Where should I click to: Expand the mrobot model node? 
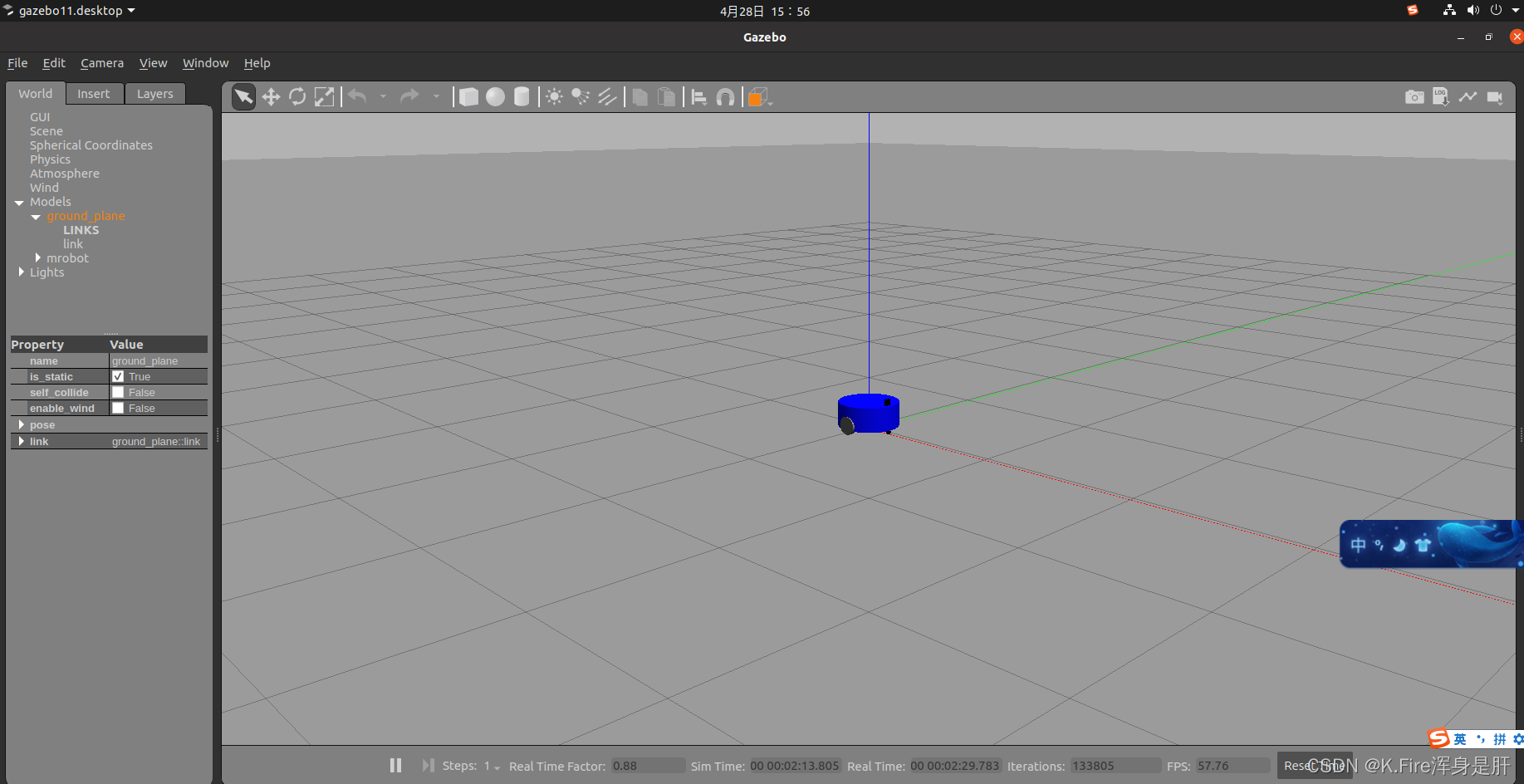[37, 257]
